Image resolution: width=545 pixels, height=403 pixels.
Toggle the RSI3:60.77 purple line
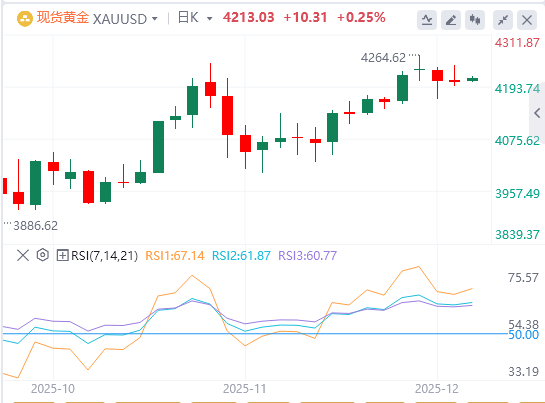pyautogui.click(x=308, y=256)
